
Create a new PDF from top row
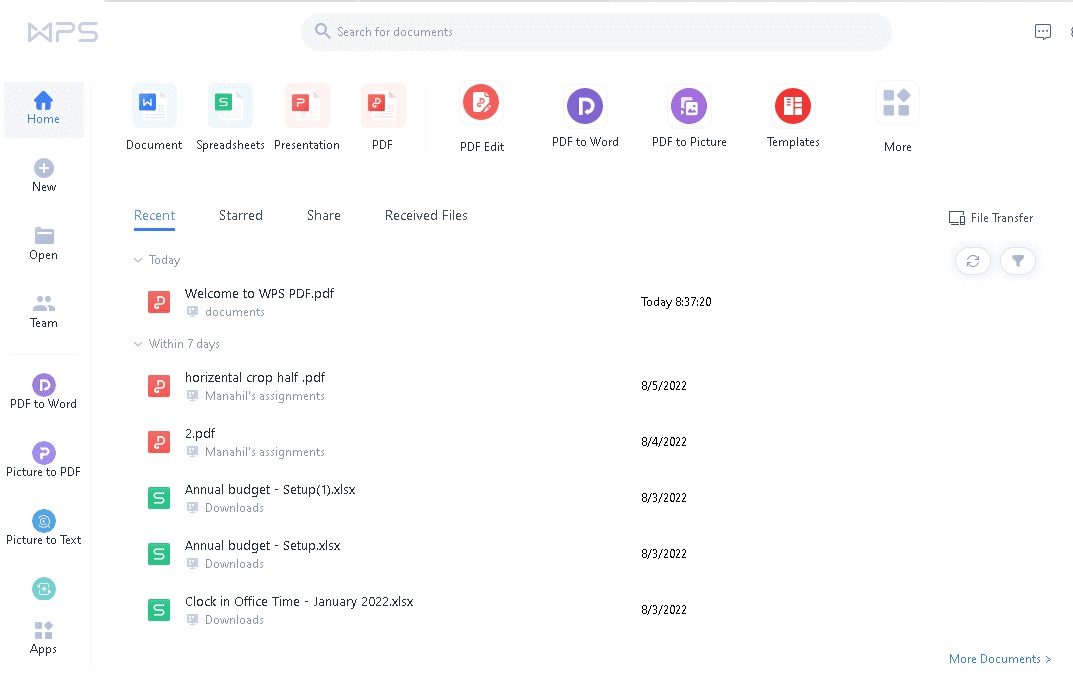383,118
